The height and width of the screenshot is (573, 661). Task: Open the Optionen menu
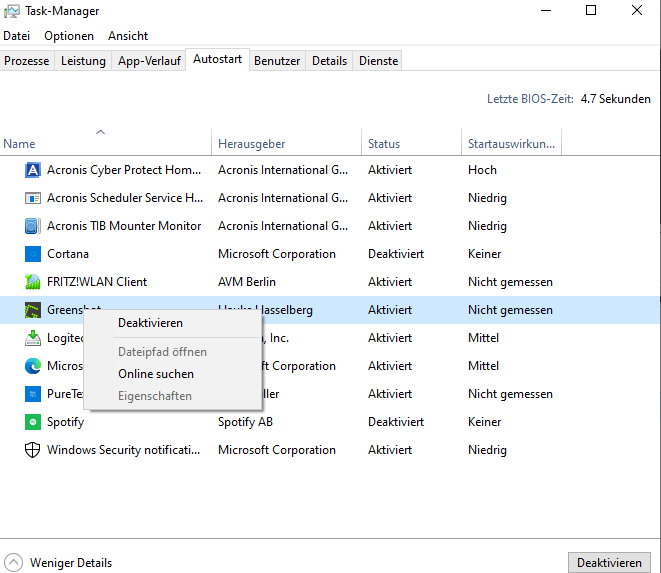point(69,36)
